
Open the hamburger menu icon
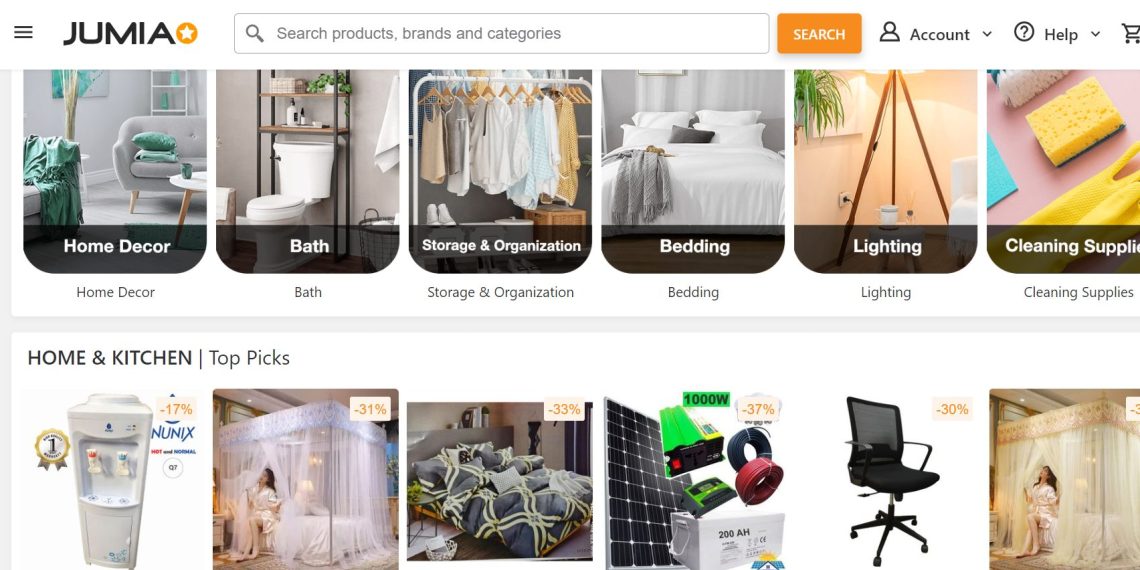coord(23,33)
